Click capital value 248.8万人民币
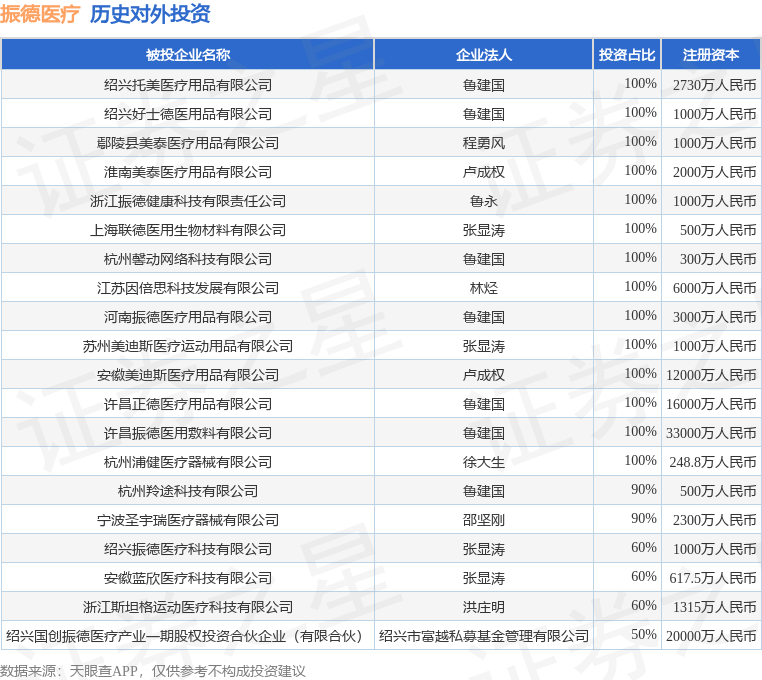 click(713, 462)
